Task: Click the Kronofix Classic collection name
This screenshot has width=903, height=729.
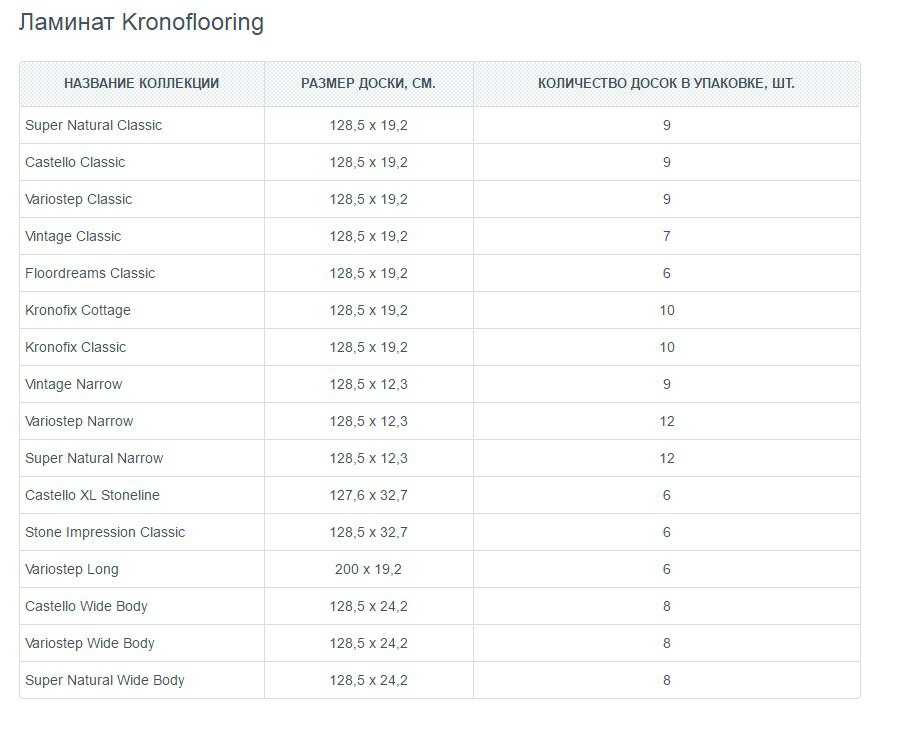Action: tap(75, 347)
